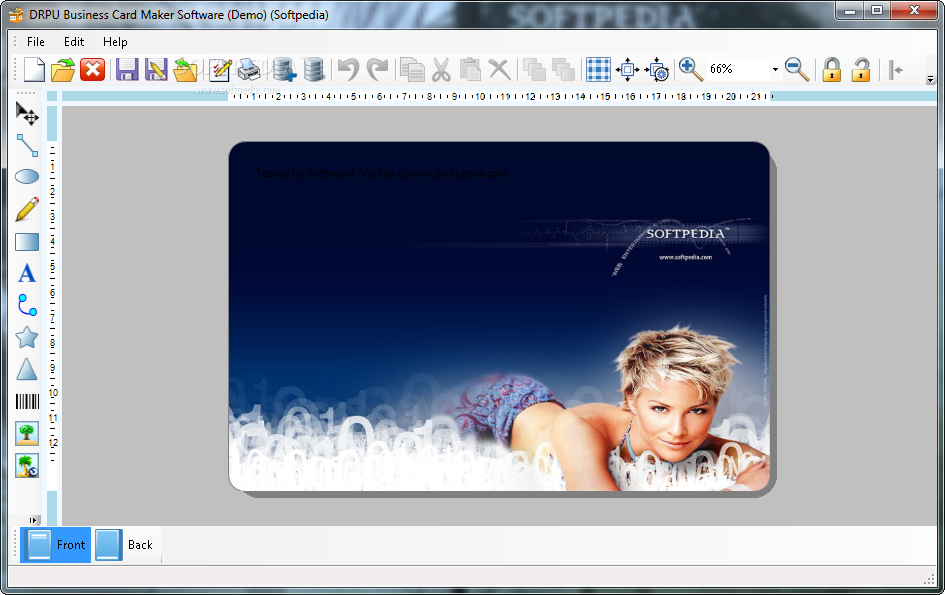Toggle the grid display
The height and width of the screenshot is (595, 945).
tap(598, 69)
